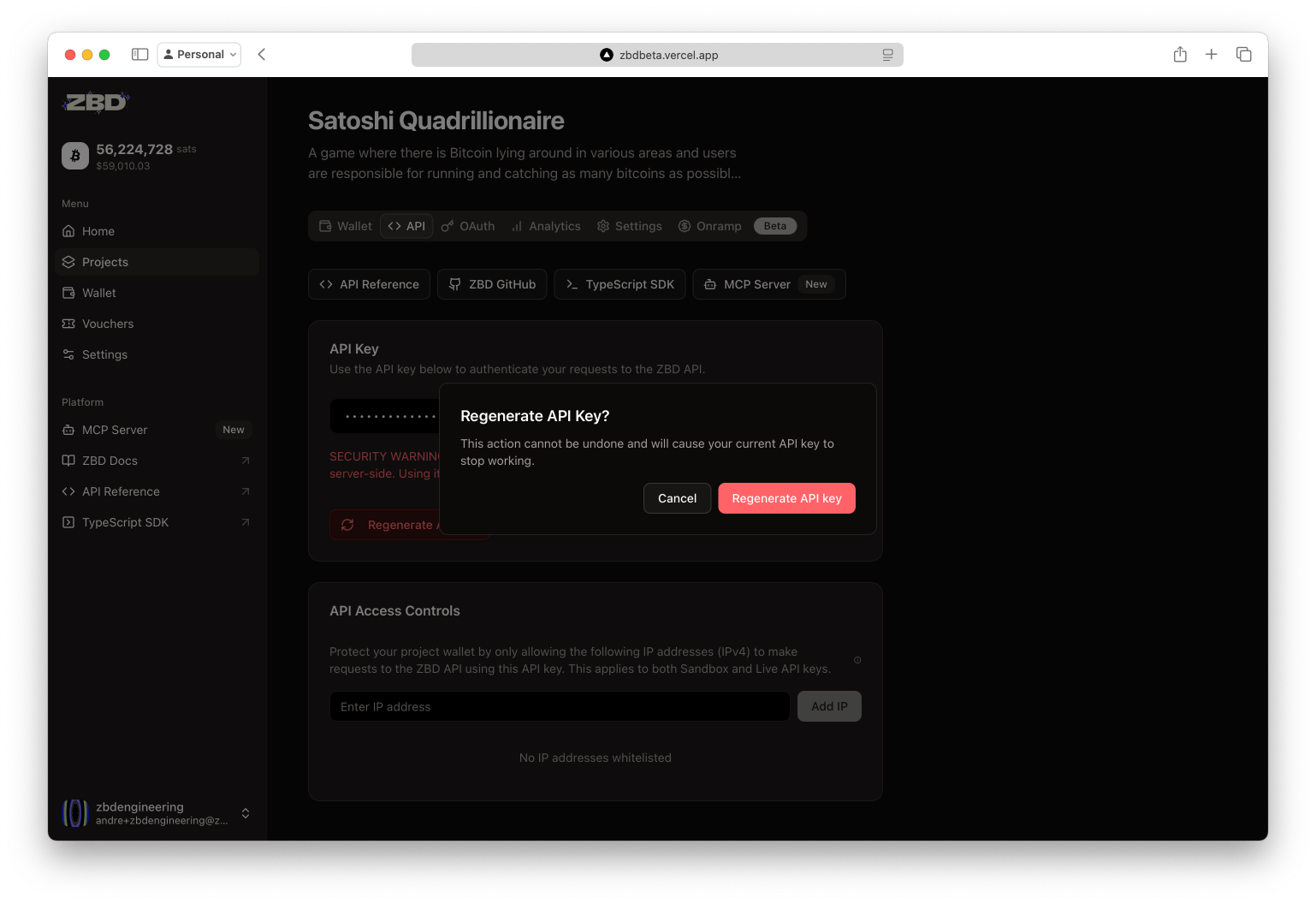Expand the zbdengineering account switcher chevron

click(x=246, y=813)
